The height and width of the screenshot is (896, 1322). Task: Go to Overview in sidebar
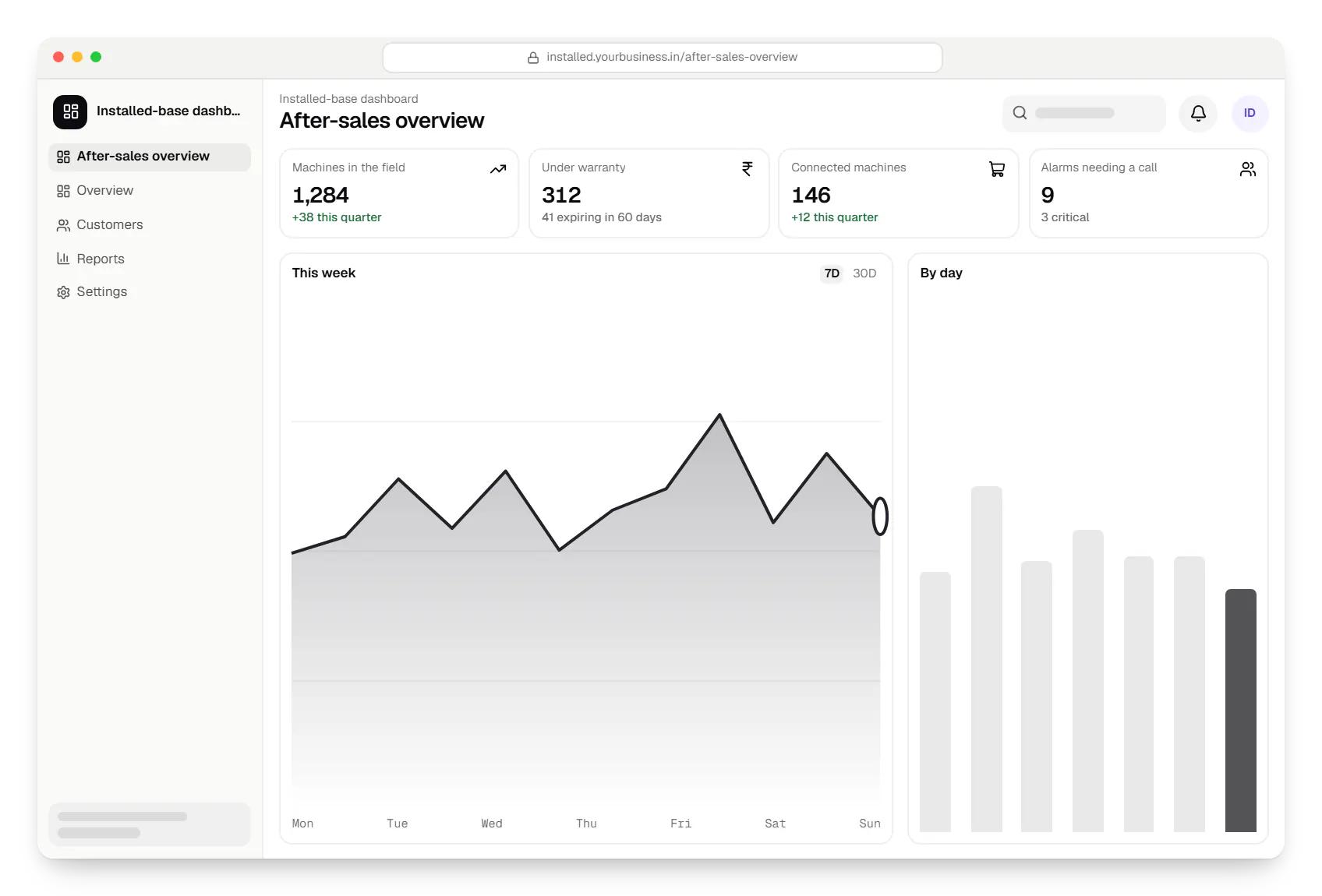click(x=150, y=191)
